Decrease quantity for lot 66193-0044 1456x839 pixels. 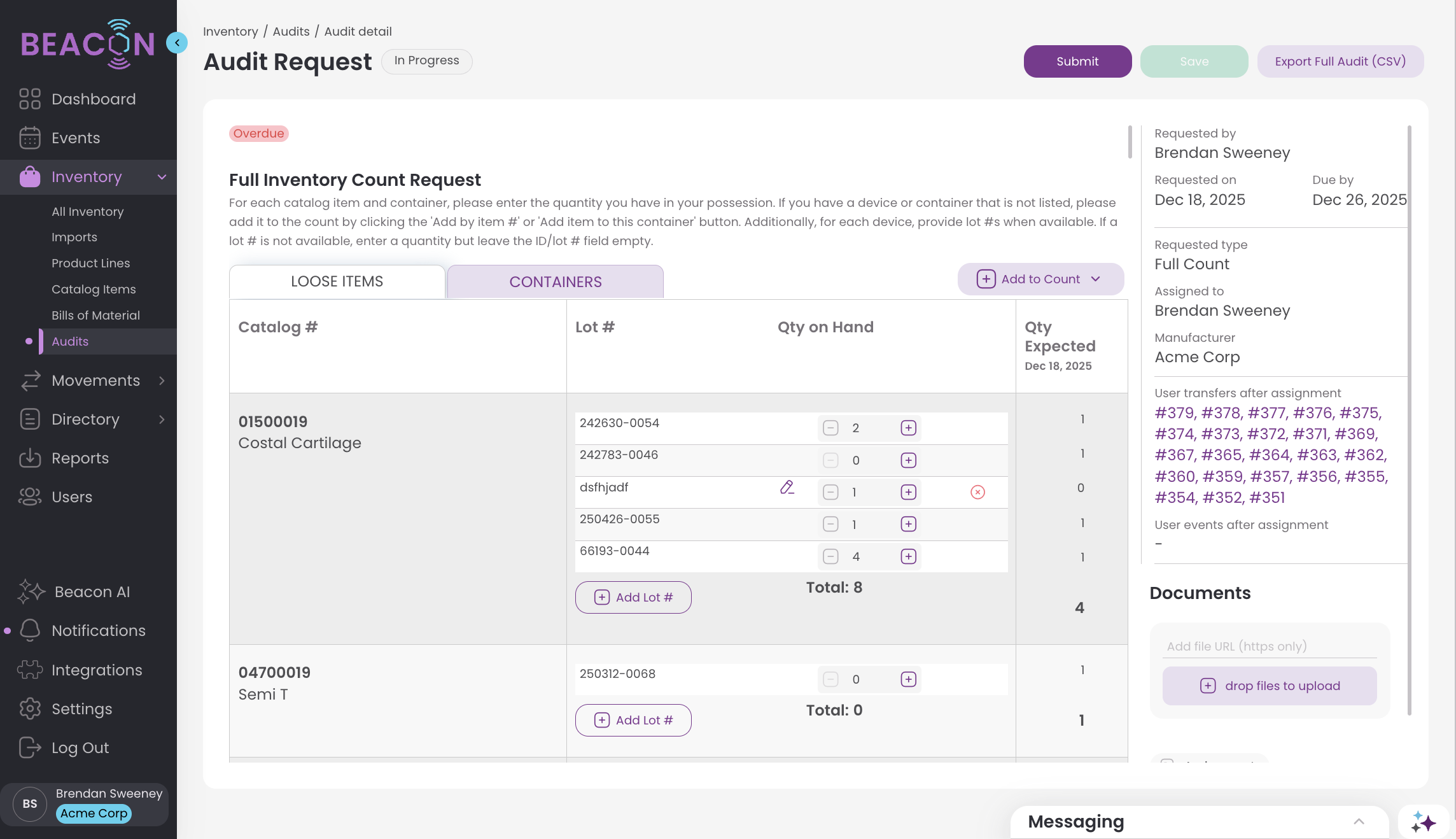(x=830, y=556)
